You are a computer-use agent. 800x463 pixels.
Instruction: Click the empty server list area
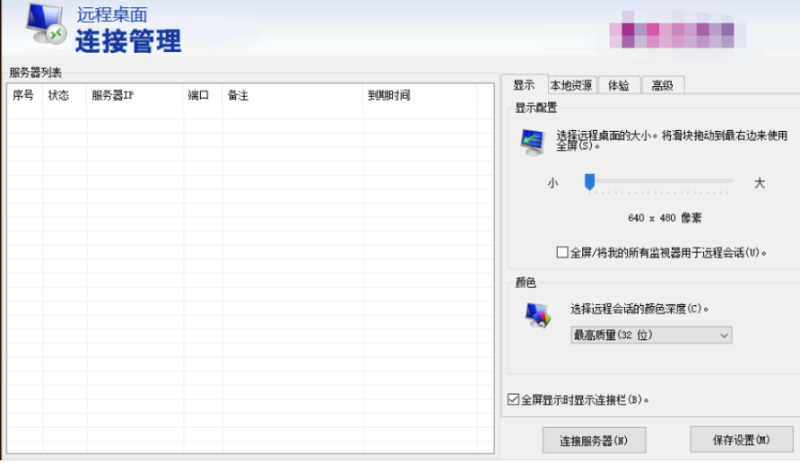click(x=250, y=280)
